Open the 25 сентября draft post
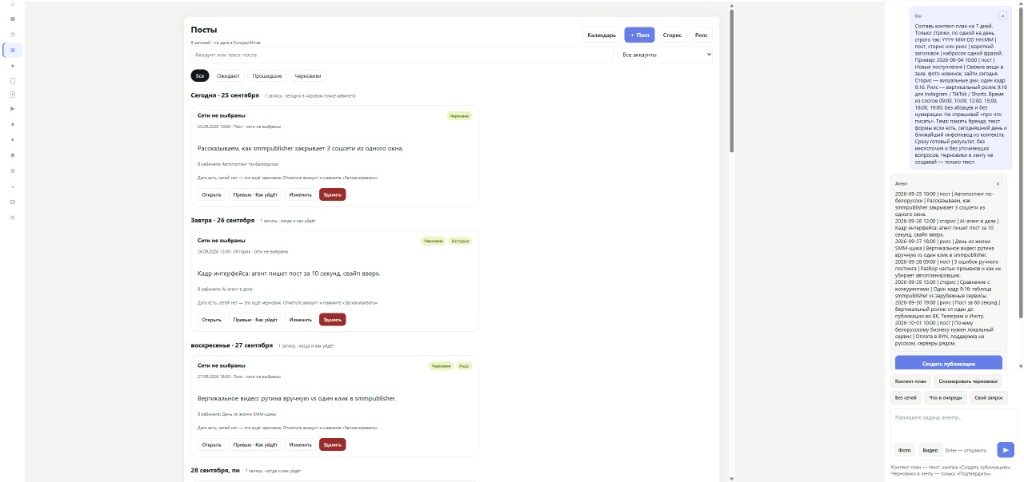This screenshot has width=1024, height=482. coord(212,195)
